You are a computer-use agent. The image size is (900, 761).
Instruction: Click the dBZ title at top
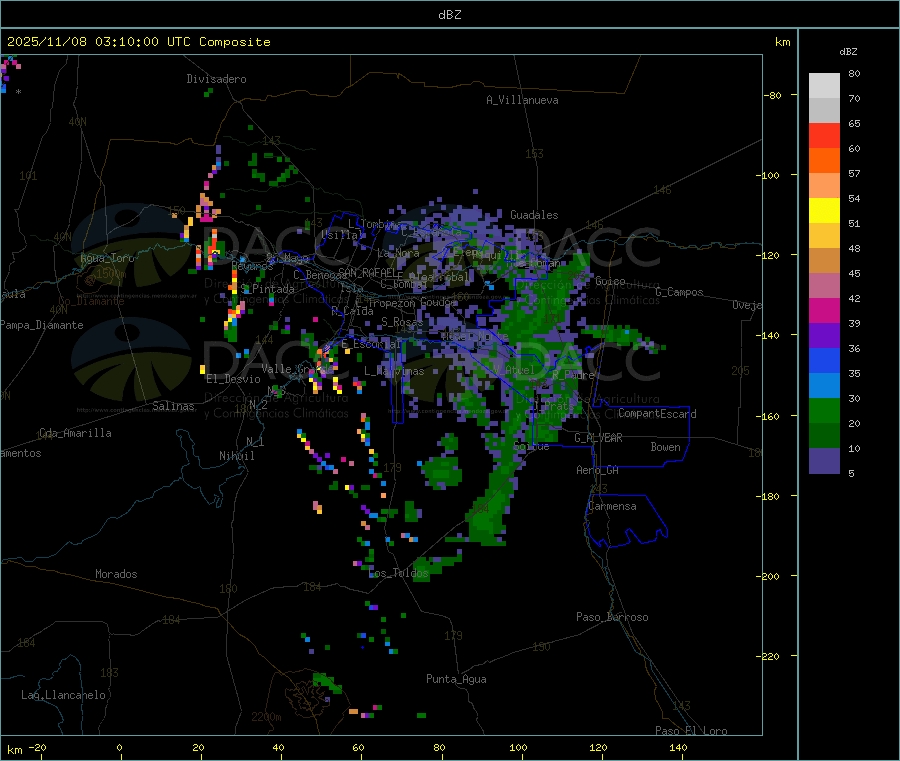click(449, 15)
